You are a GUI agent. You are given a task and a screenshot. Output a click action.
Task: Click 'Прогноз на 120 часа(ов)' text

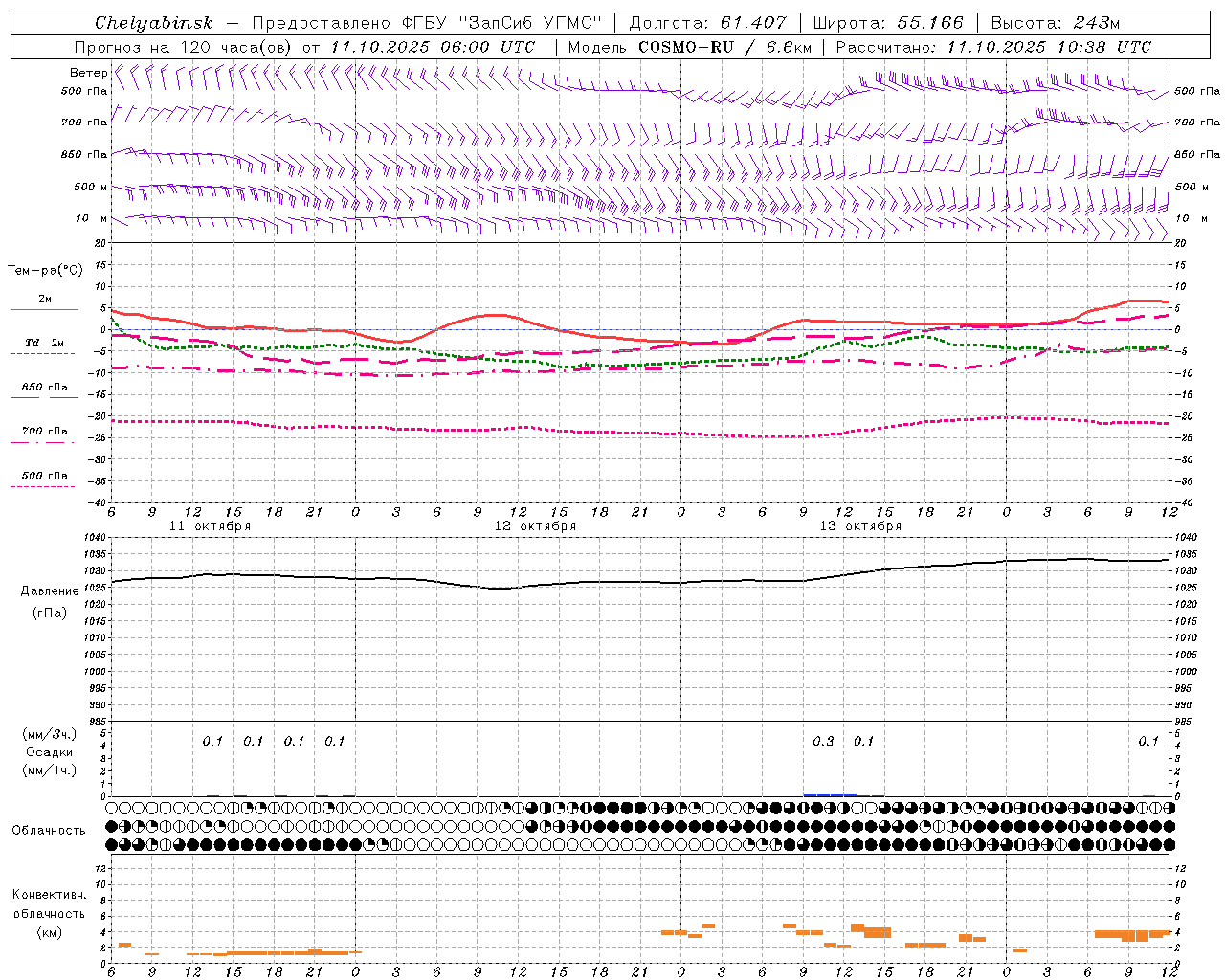click(185, 47)
